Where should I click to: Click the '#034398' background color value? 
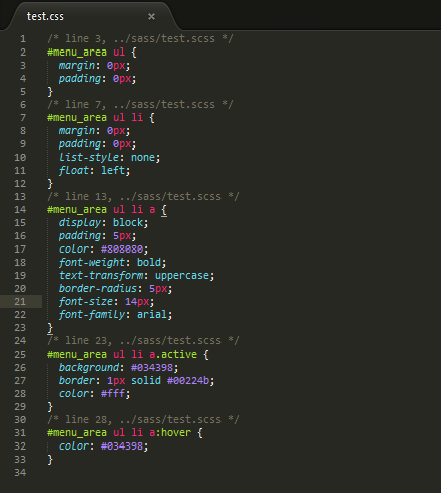coord(152,368)
